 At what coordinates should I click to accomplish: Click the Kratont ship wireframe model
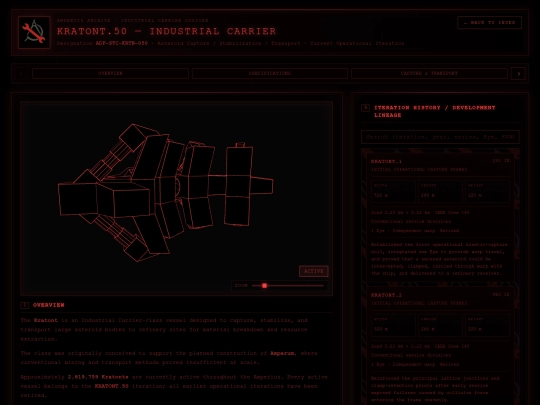coord(165,192)
